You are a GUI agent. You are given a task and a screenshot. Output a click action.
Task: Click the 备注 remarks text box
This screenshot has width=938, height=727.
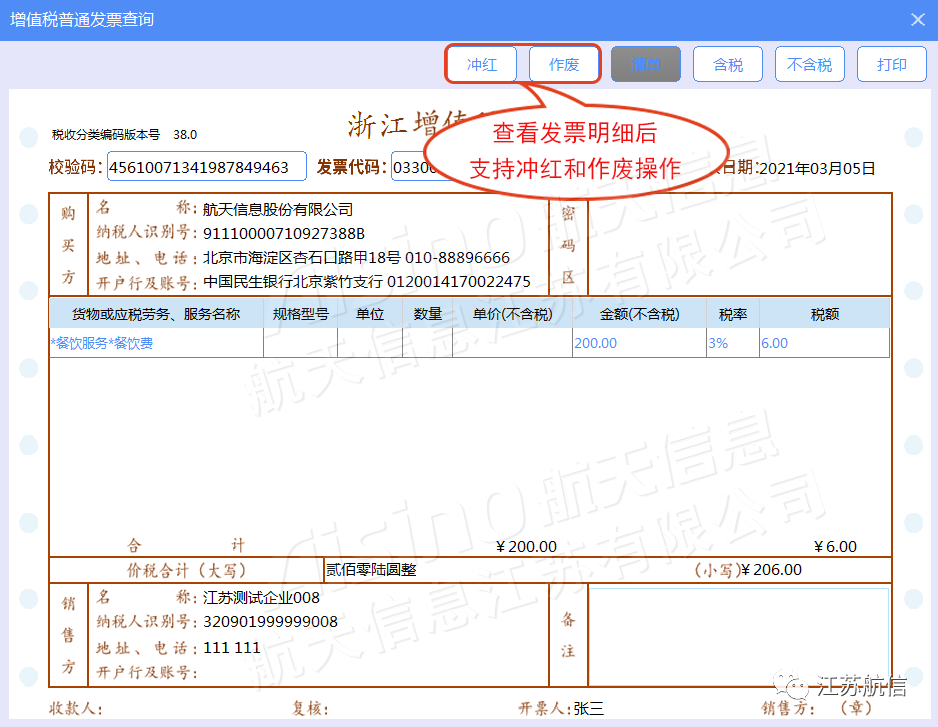point(738,636)
